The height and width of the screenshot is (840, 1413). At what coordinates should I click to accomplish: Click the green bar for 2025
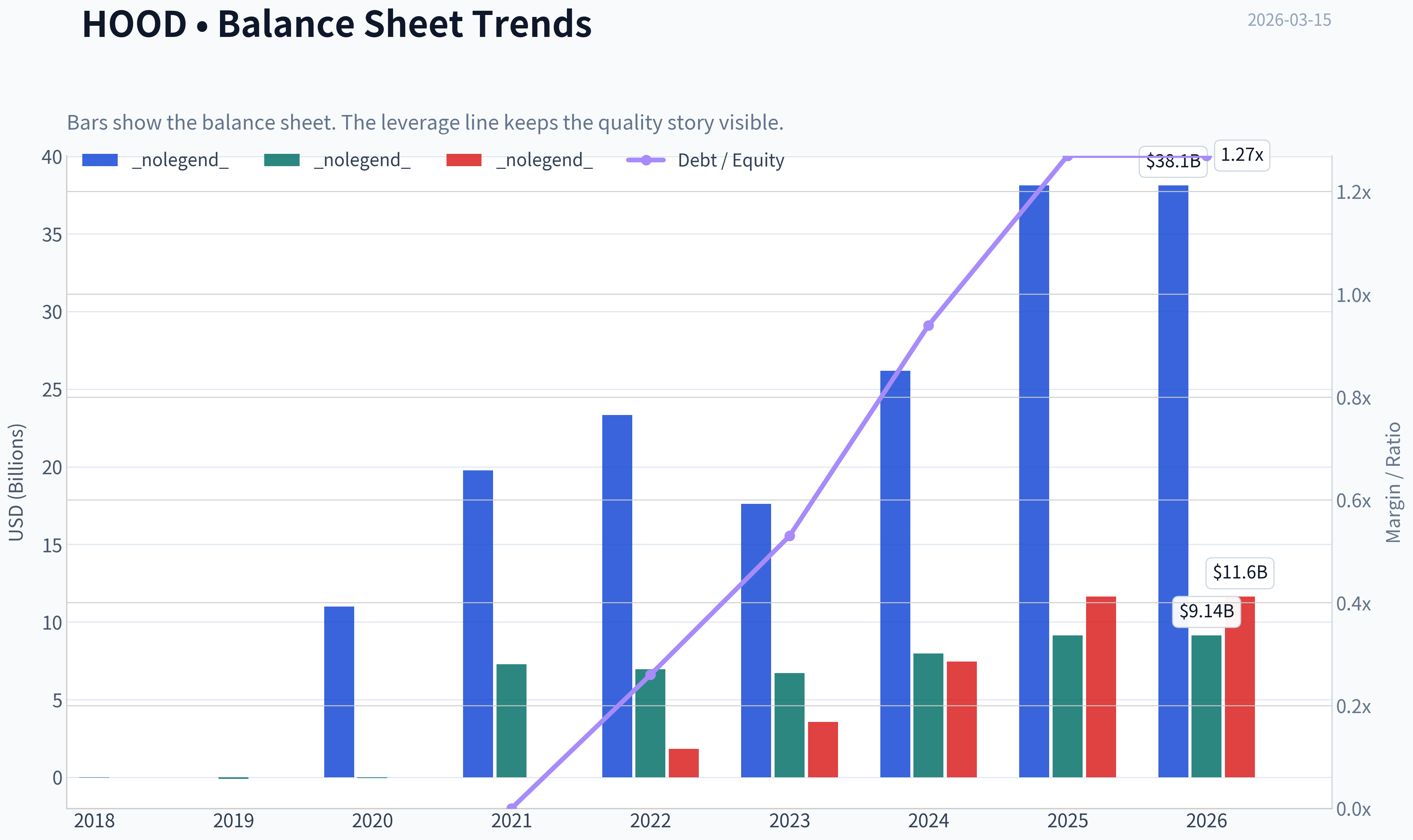1068,707
